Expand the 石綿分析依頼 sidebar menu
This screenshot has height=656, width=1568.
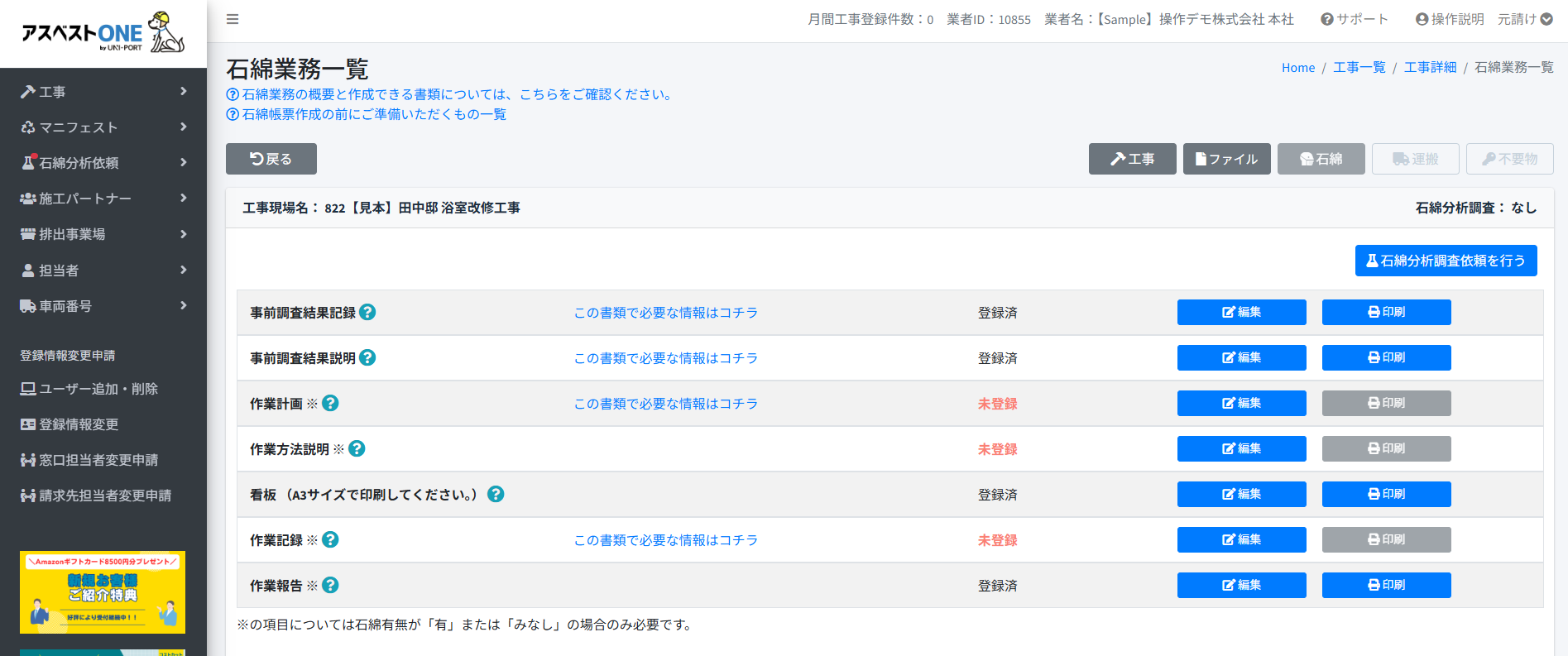[x=103, y=163]
